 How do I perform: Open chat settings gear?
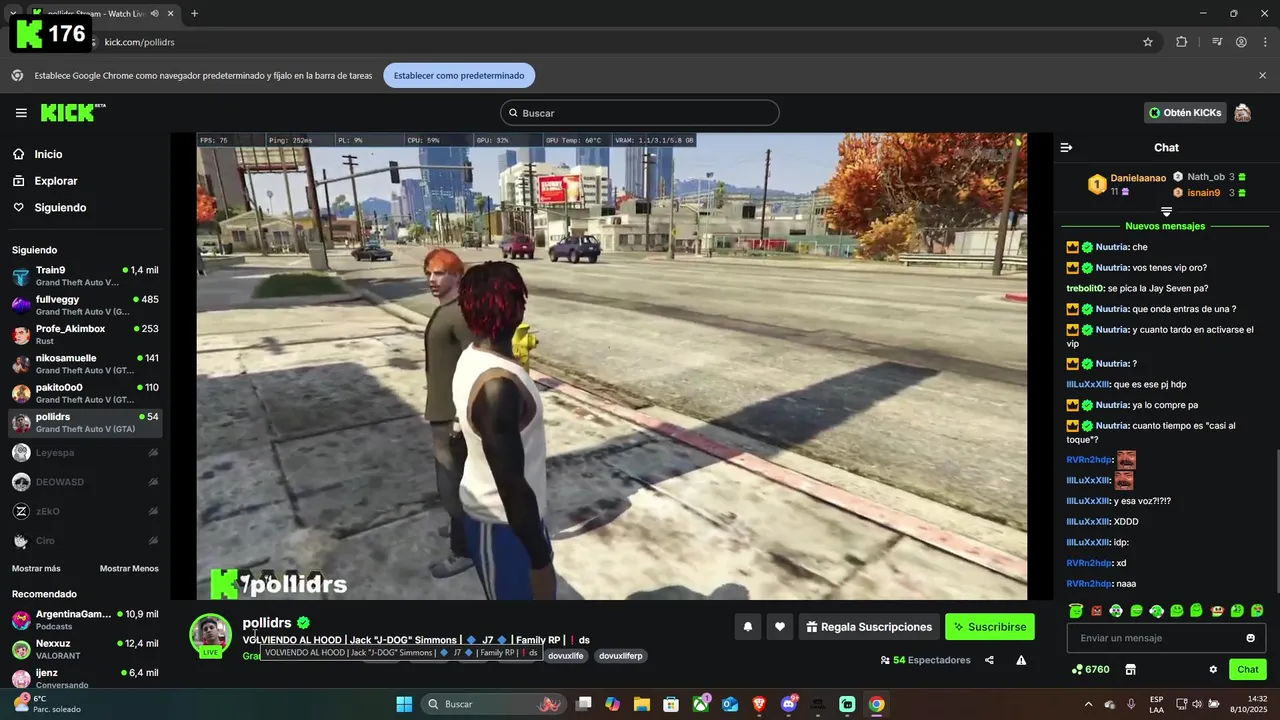[x=1213, y=669]
